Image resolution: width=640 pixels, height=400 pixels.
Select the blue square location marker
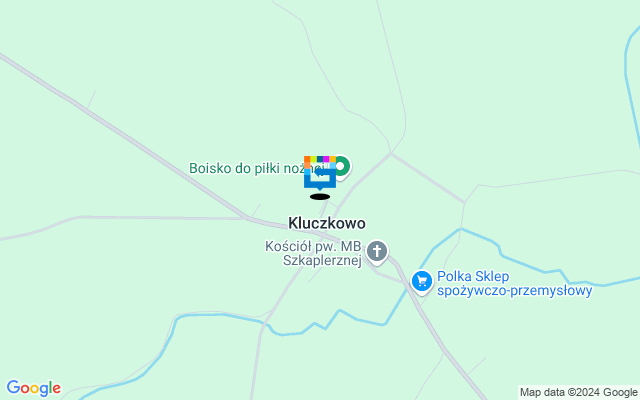(320, 173)
